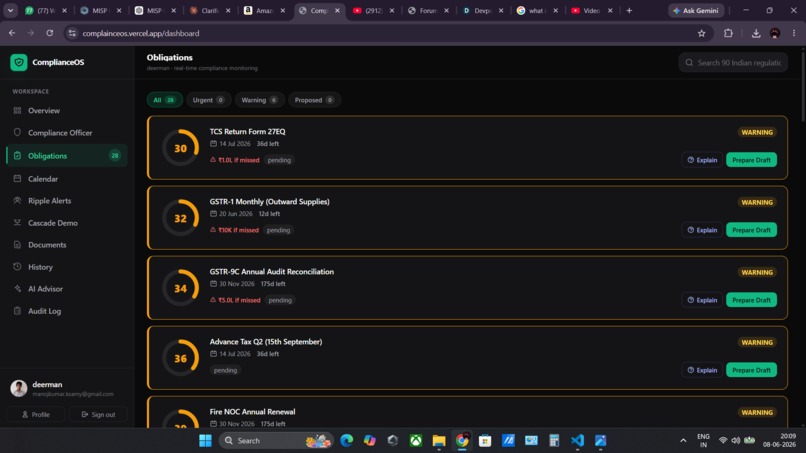
Task: Reload the current page
Action: [49, 33]
